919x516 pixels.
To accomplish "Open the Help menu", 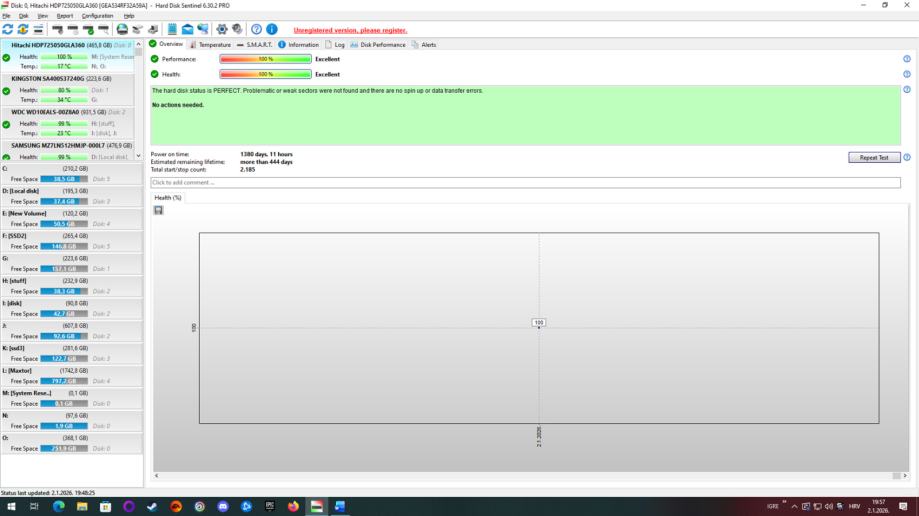I will pos(129,16).
